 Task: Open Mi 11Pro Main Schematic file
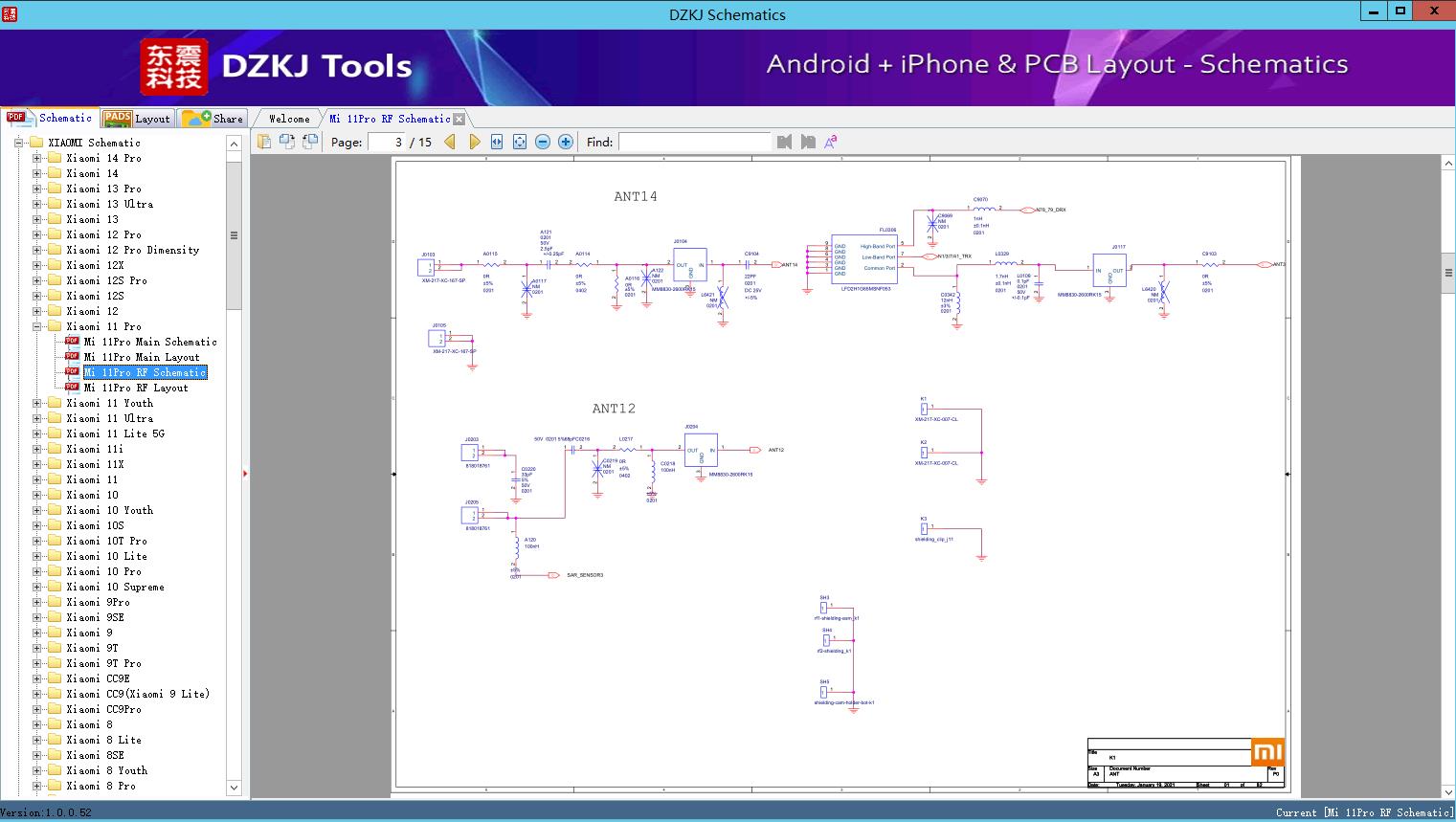pyautogui.click(x=150, y=342)
